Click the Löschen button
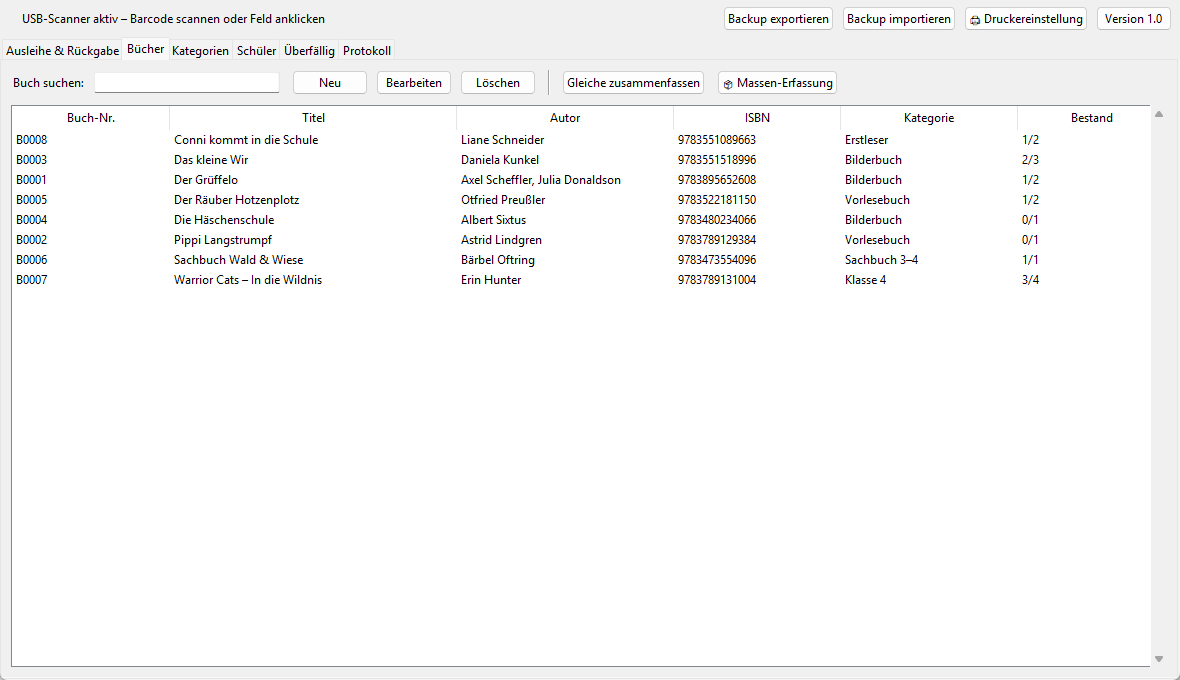Viewport: 1180px width, 680px height. [x=497, y=83]
